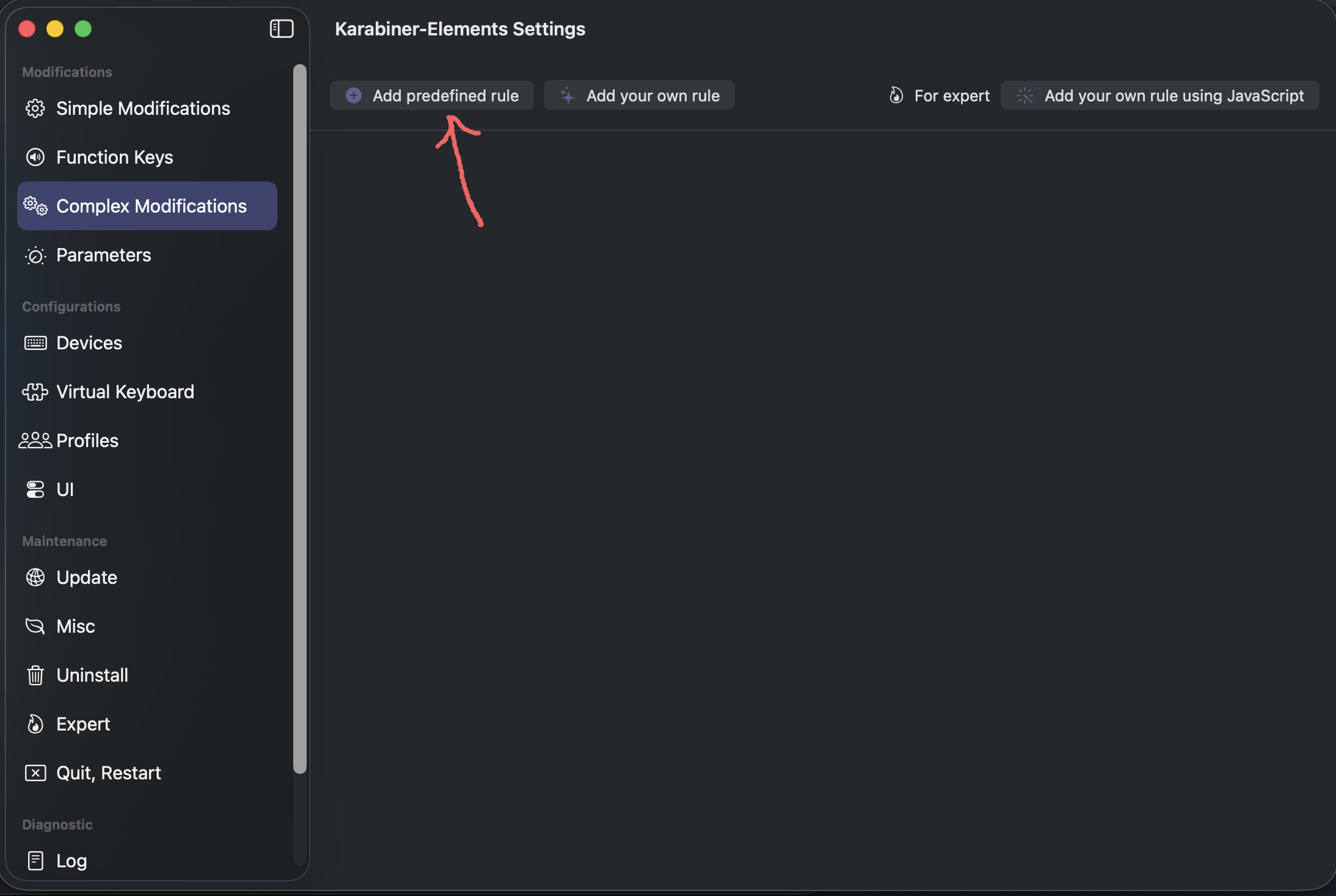Click the 'Diagnostic' section header
Image resolution: width=1336 pixels, height=896 pixels.
coord(57,825)
